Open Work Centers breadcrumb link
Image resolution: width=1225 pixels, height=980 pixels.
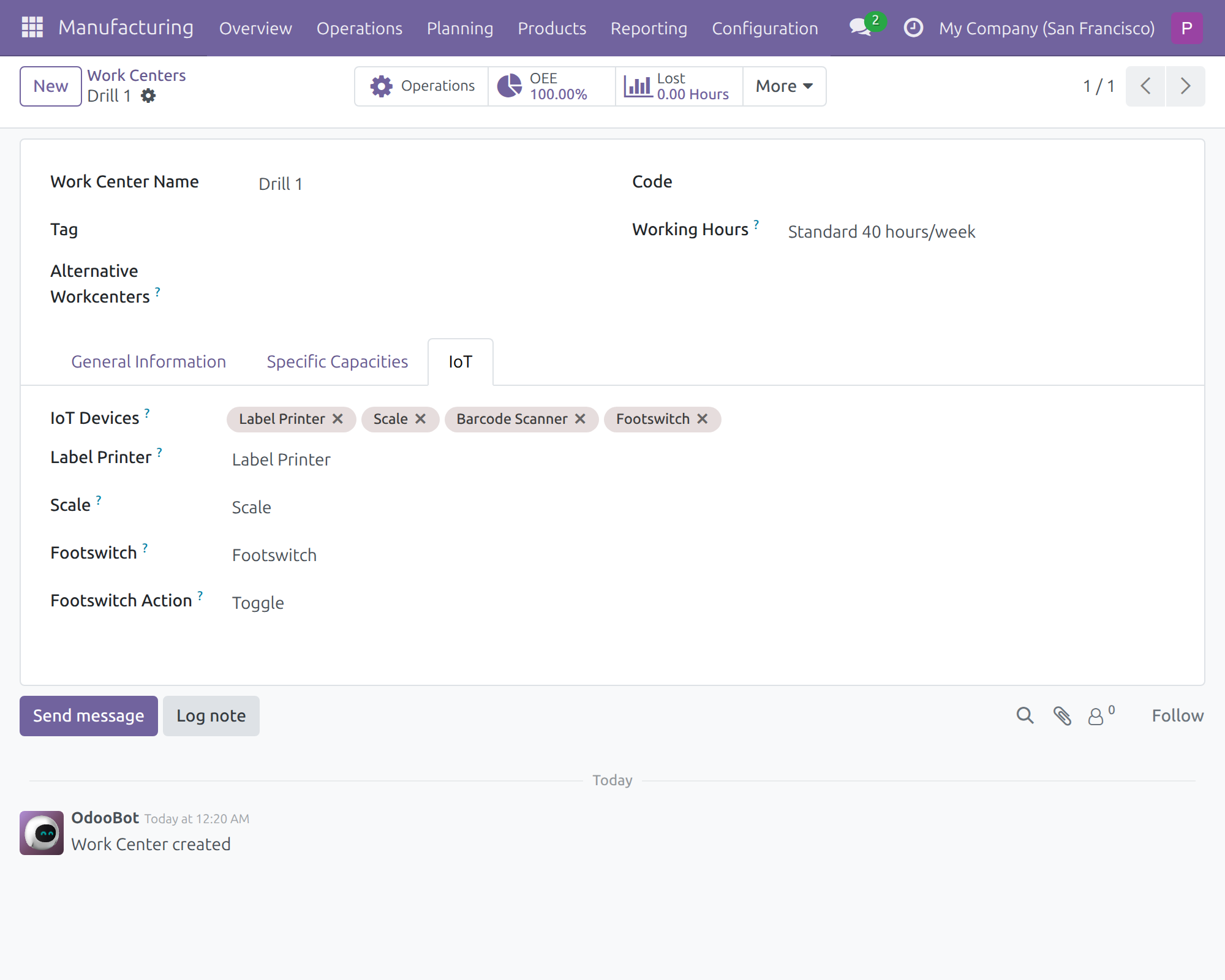137,75
